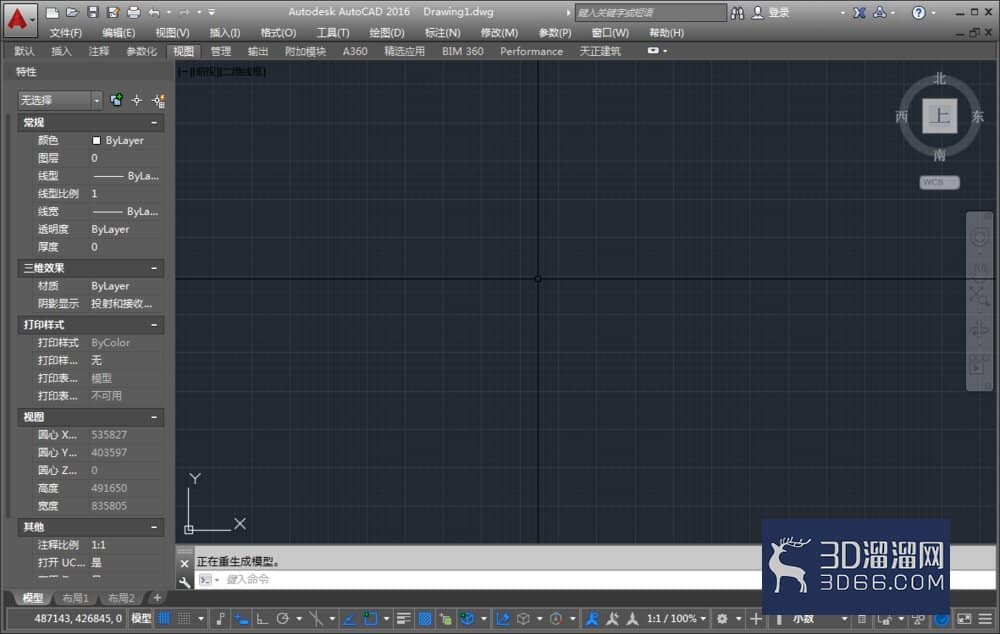
Task: Click the Save As icon
Action: tap(113, 12)
